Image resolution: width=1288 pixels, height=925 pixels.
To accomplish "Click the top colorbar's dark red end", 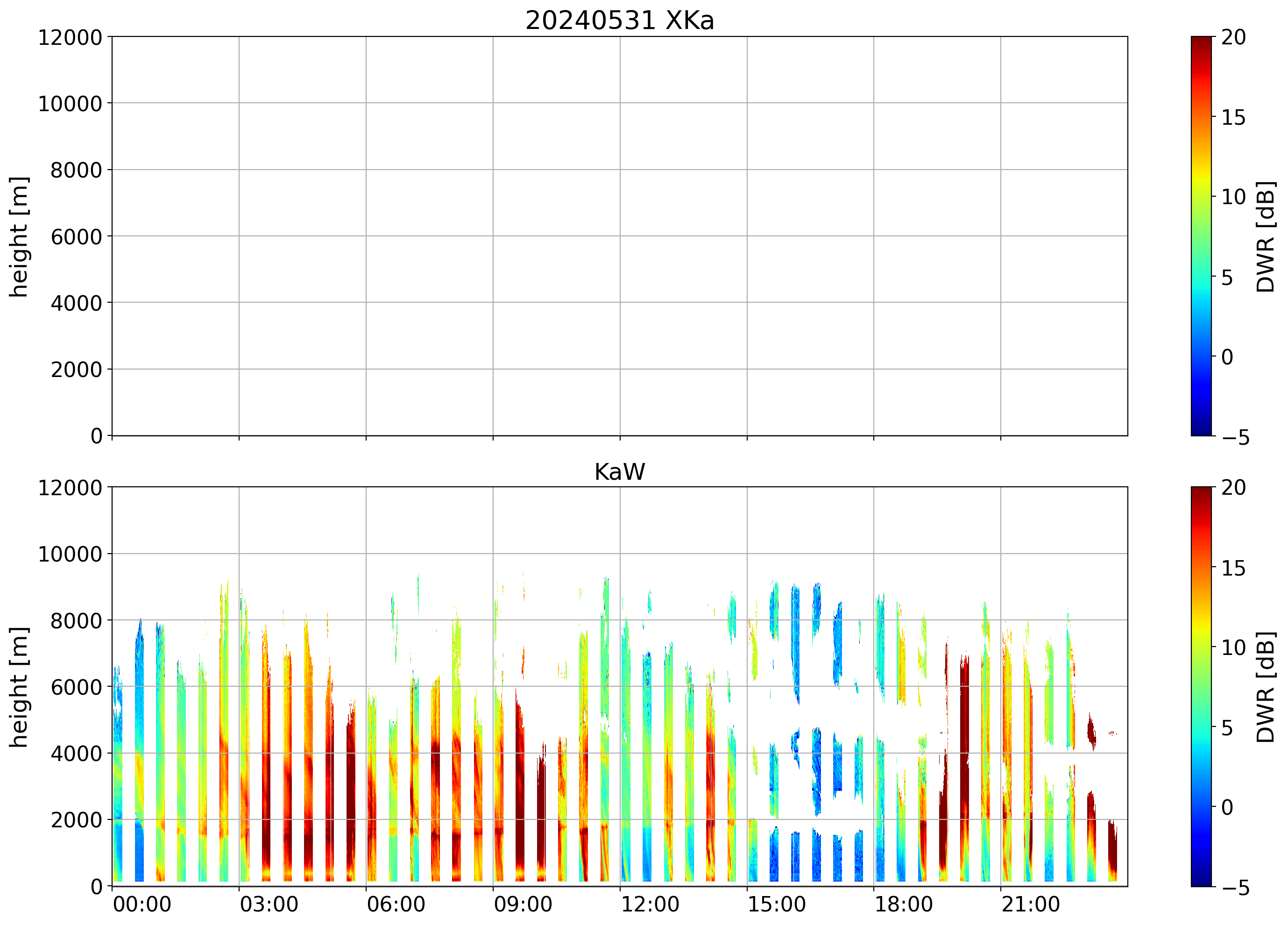I will coord(1201,43).
